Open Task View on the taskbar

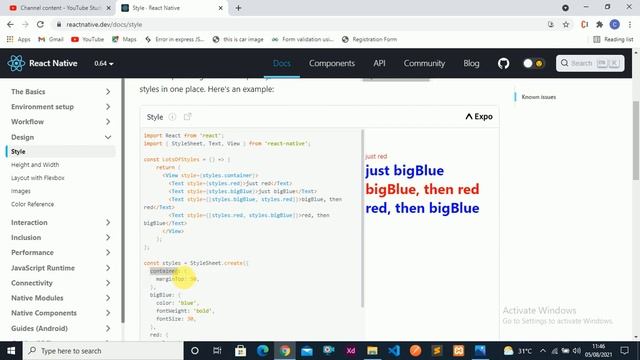point(217,351)
